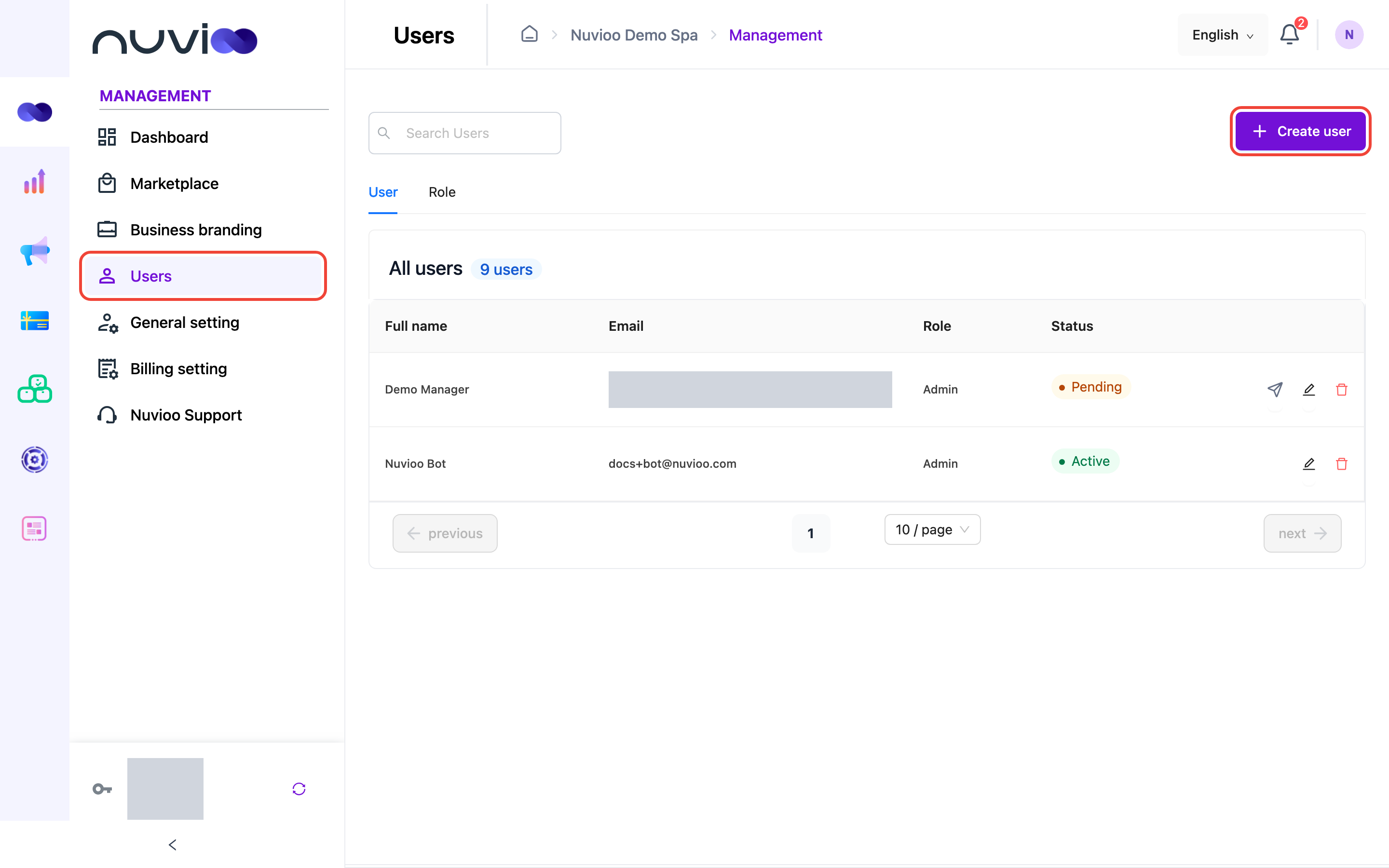This screenshot has height=868, width=1389.
Task: Click the Create user button
Action: [1301, 131]
